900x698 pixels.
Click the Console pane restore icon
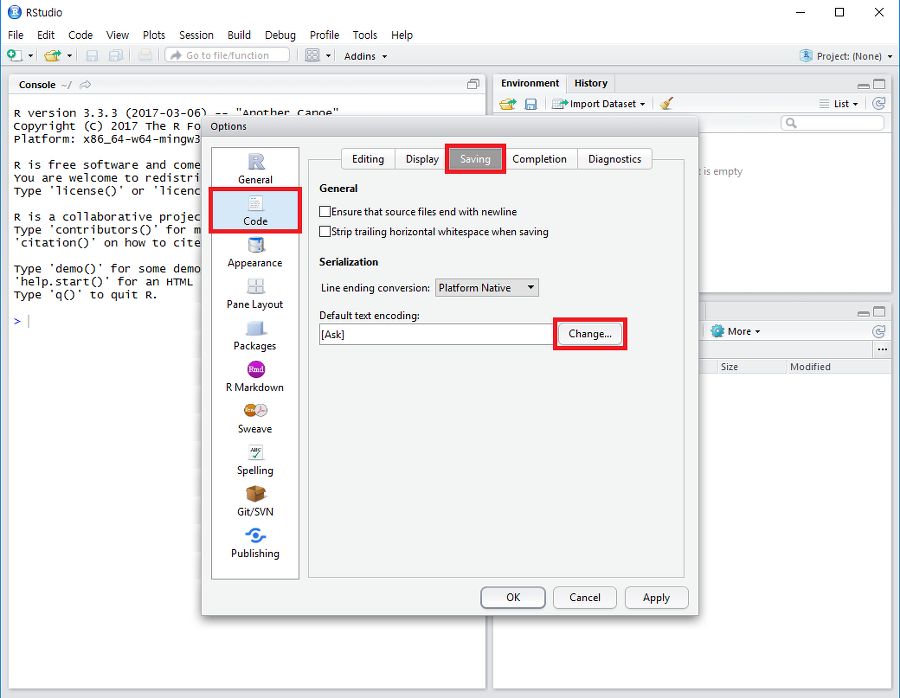coord(473,84)
